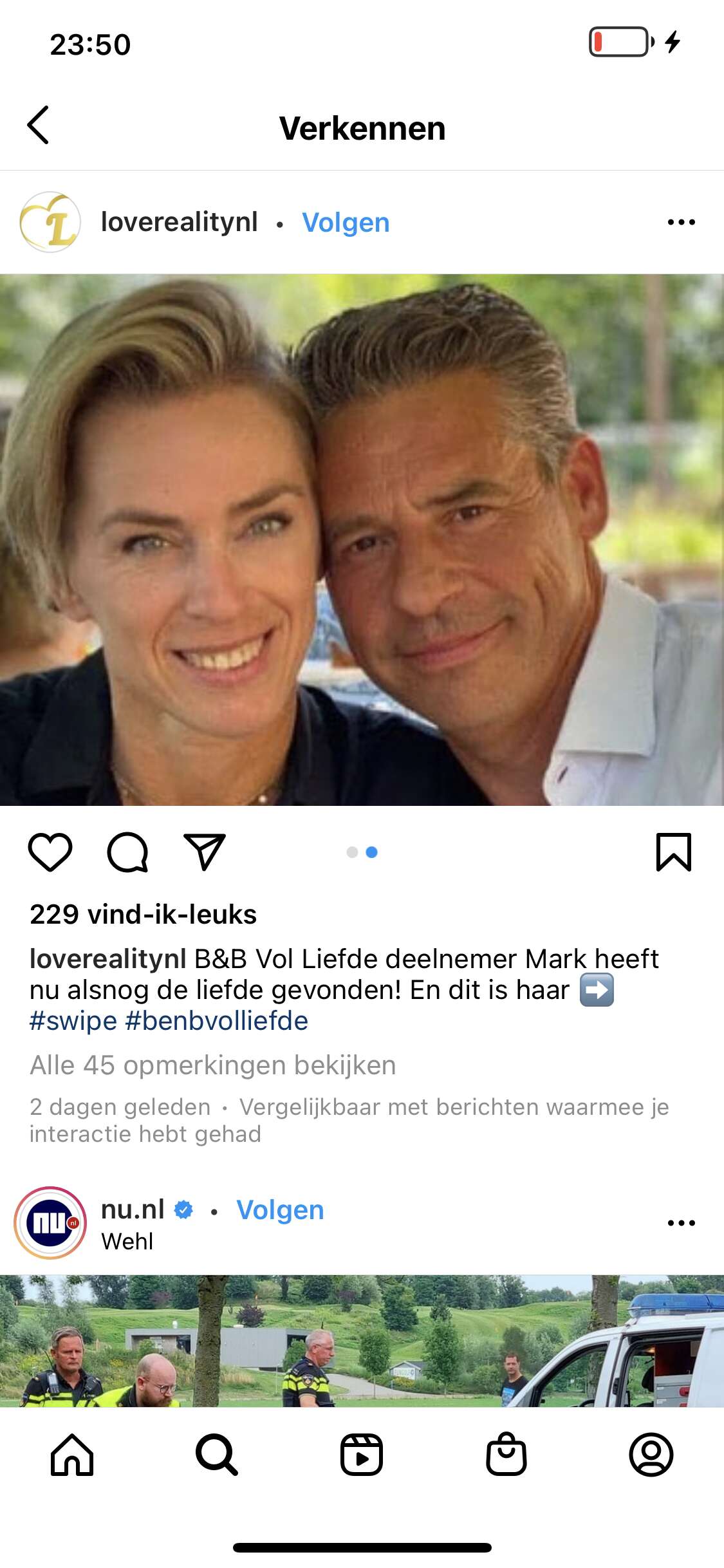Screen dimensions: 724x1568
Task: Select the first carousel page dot
Action: [352, 852]
